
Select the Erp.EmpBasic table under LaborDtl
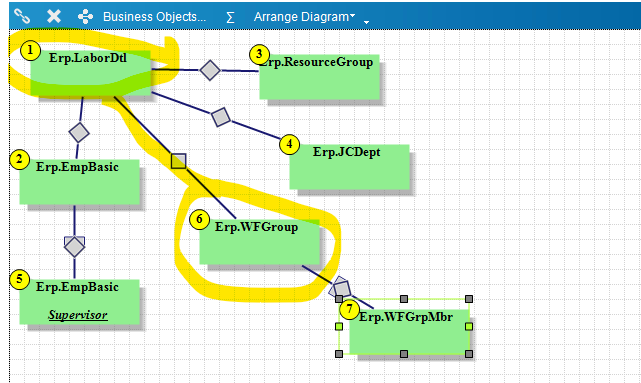79,182
